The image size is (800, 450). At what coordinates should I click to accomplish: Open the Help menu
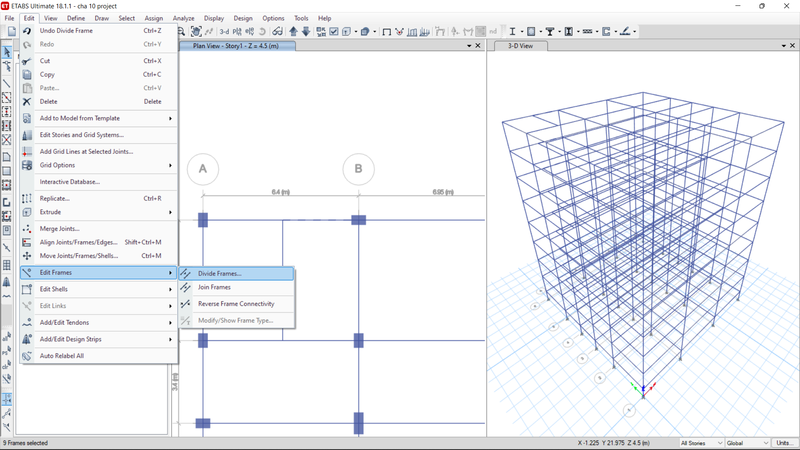click(324, 18)
